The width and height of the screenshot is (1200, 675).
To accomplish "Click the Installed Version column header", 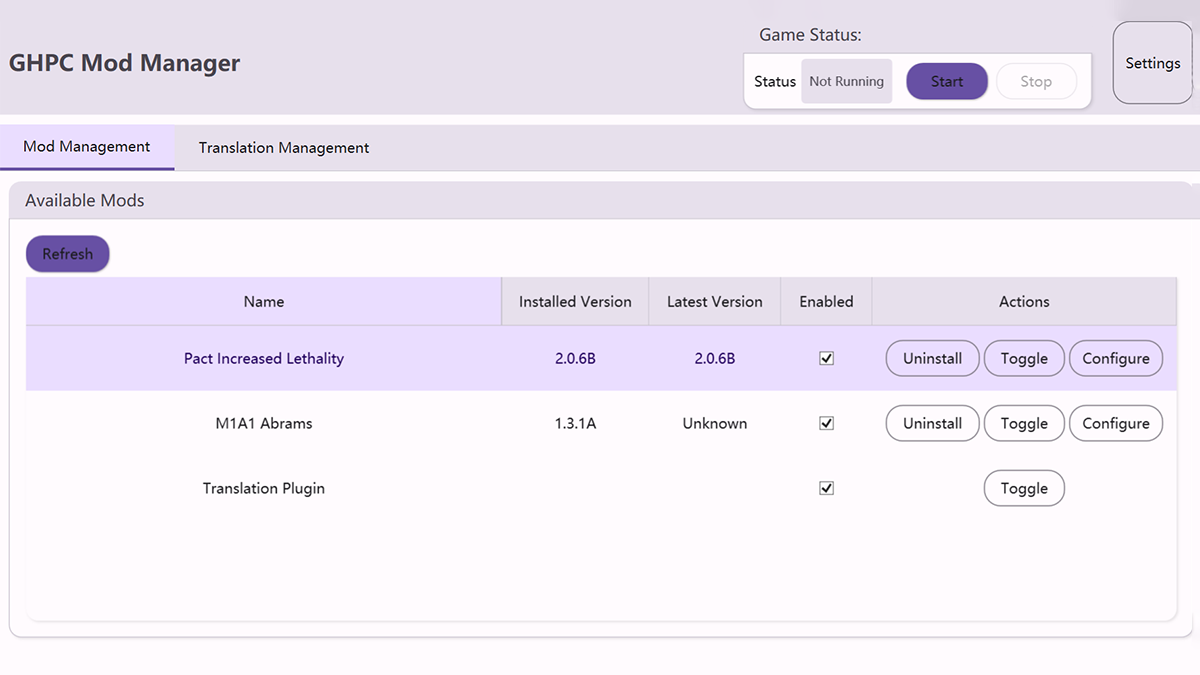I will point(574,301).
